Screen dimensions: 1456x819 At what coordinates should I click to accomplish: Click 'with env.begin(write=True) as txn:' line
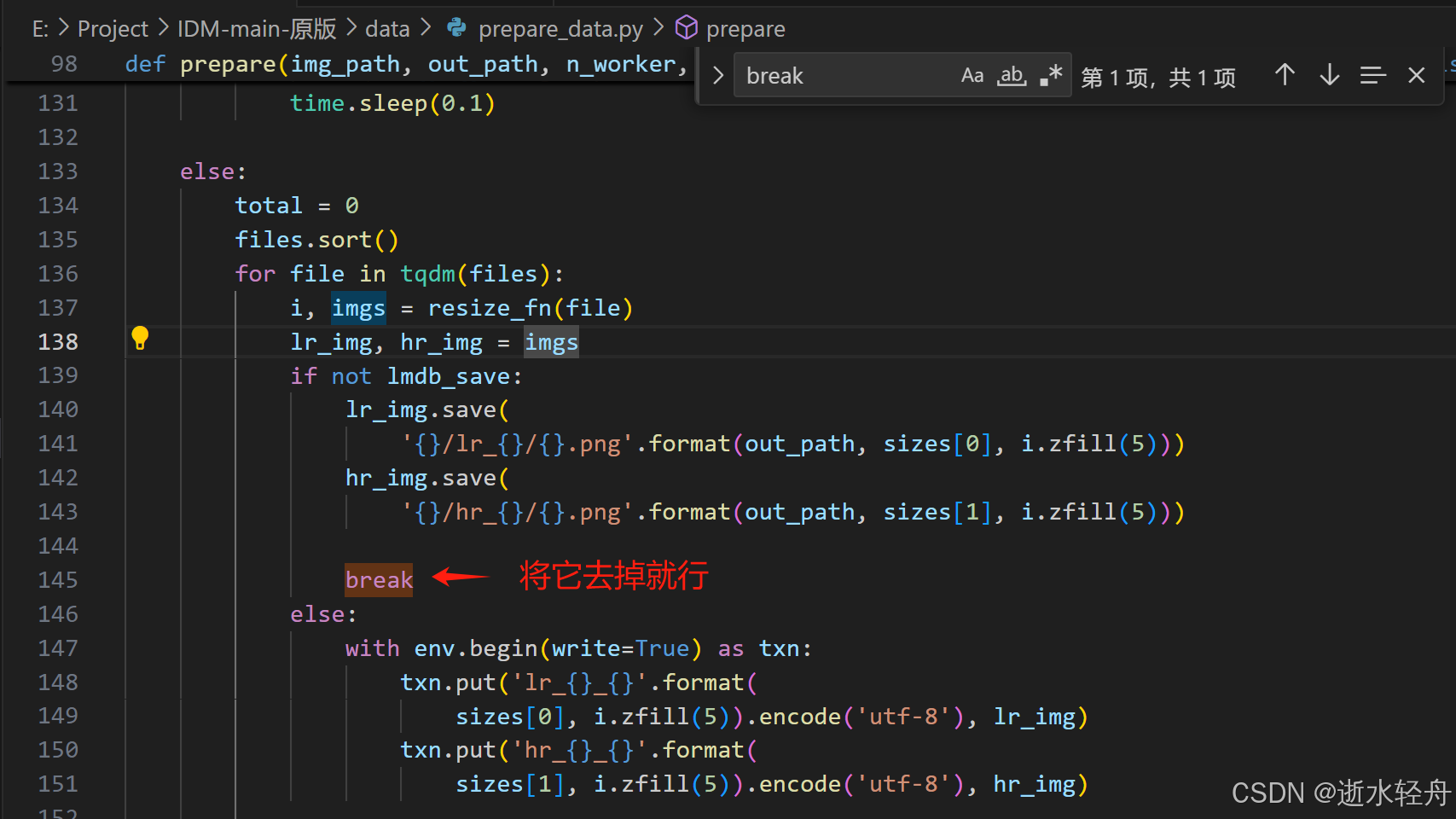click(x=578, y=648)
